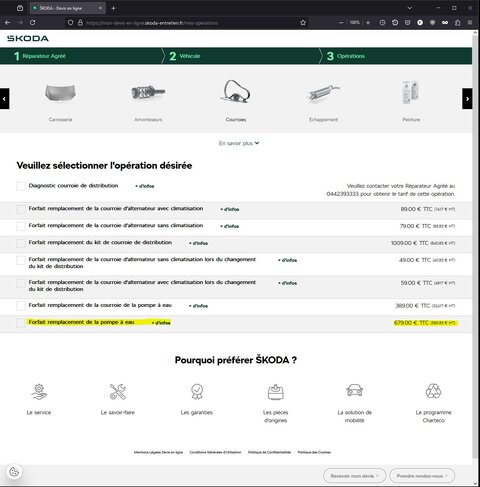The image size is (480, 487).
Task: Show more info for the 89 € alternateur forfait
Action: pyautogui.click(x=230, y=209)
